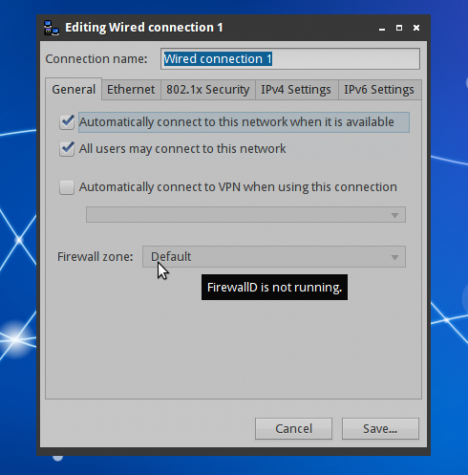Expand the Firewall zone dropdown arrow
Screen dimensions: 468x475
pyautogui.click(x=395, y=257)
